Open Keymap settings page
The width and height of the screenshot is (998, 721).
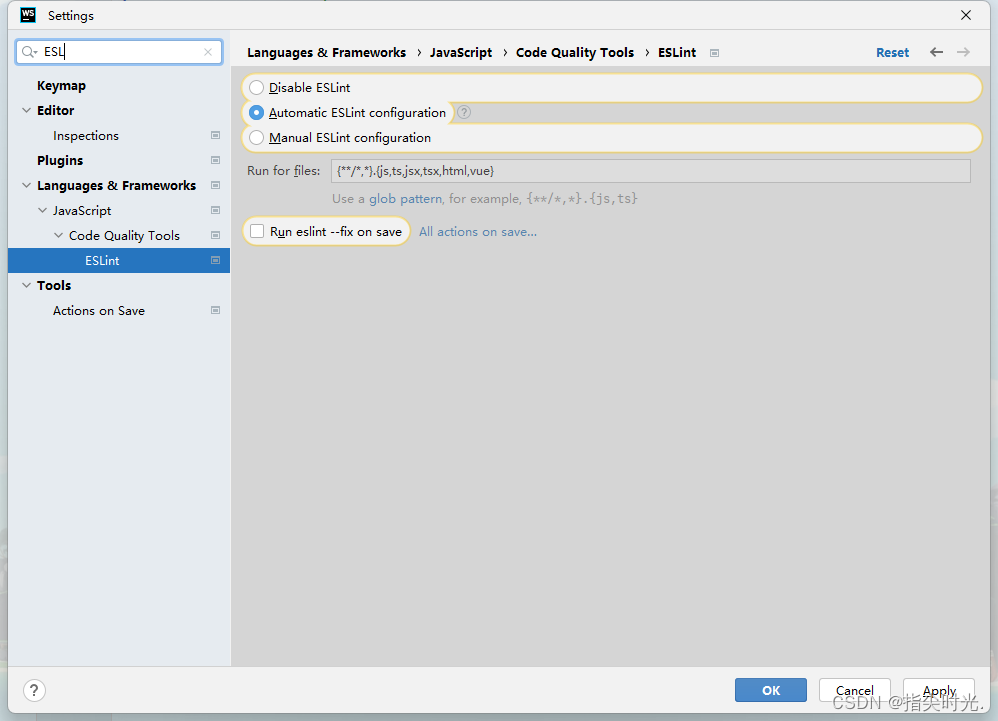coord(61,85)
